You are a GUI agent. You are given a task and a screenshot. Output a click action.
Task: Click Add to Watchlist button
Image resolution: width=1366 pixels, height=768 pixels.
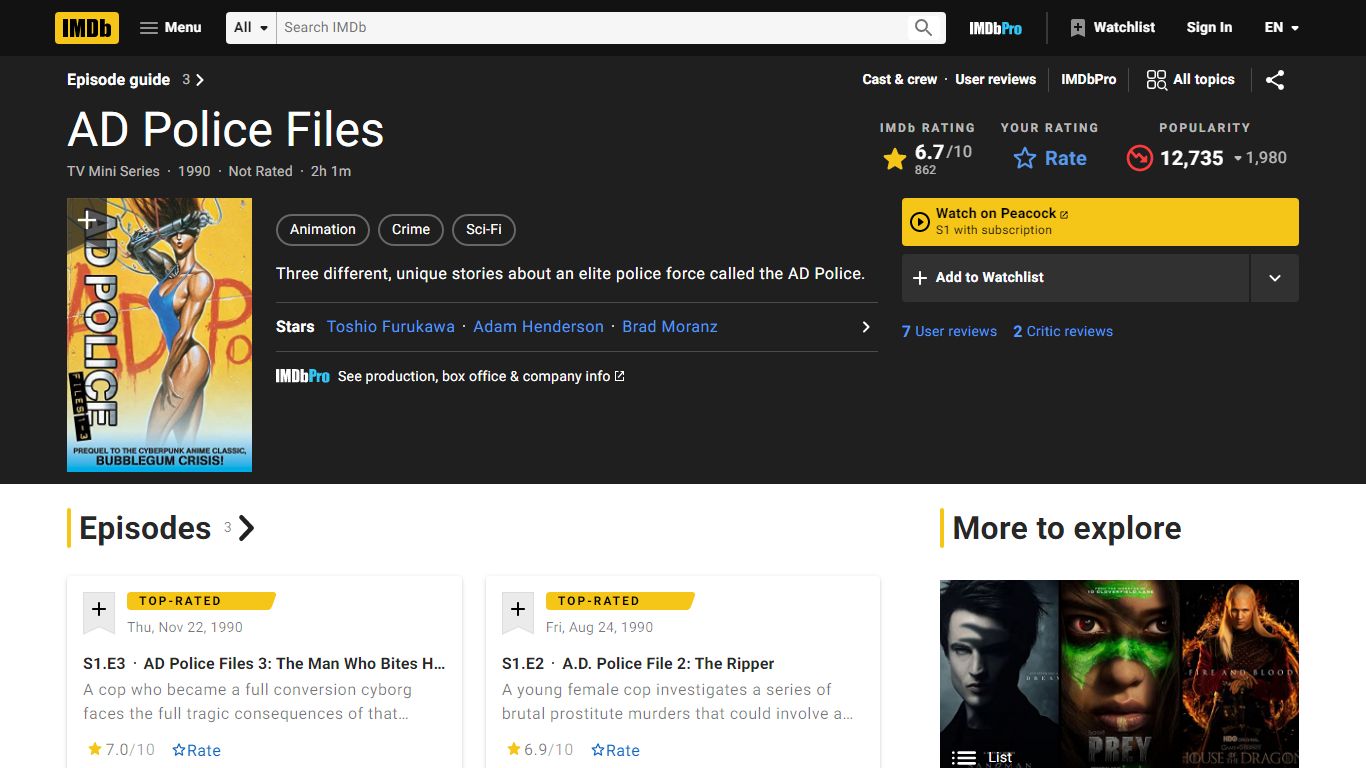(x=1076, y=278)
